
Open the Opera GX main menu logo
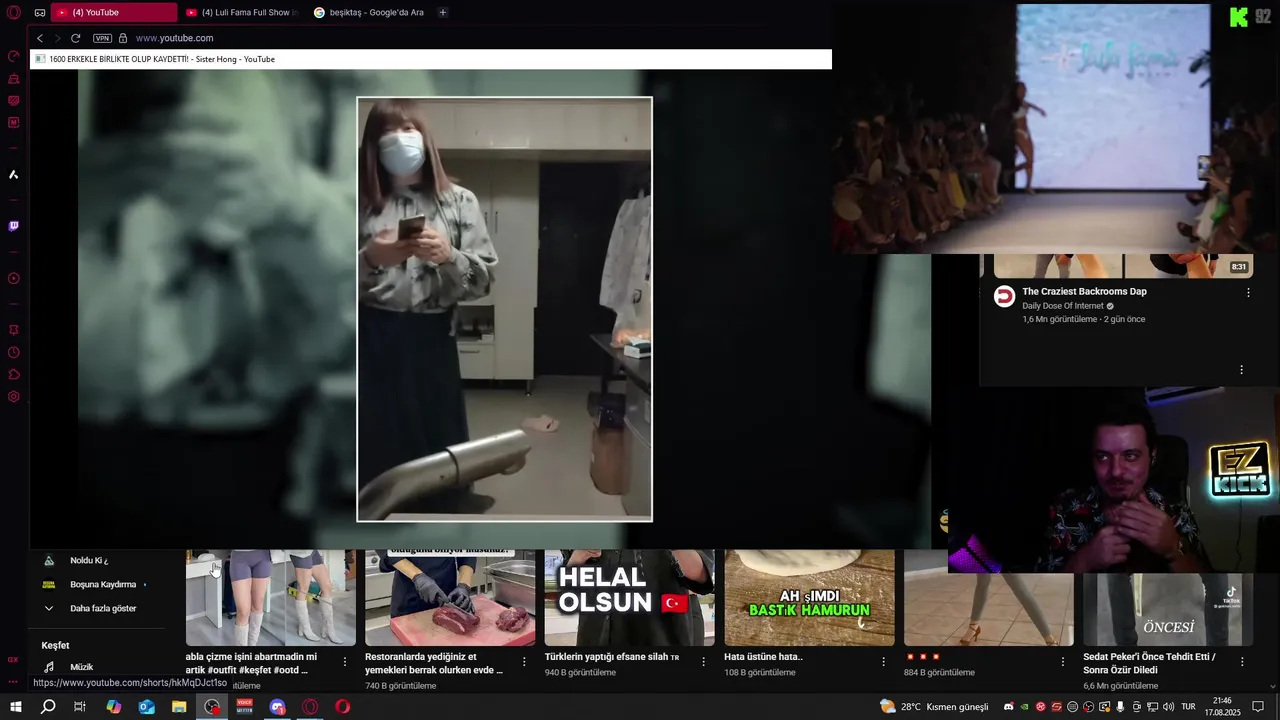click(x=14, y=13)
